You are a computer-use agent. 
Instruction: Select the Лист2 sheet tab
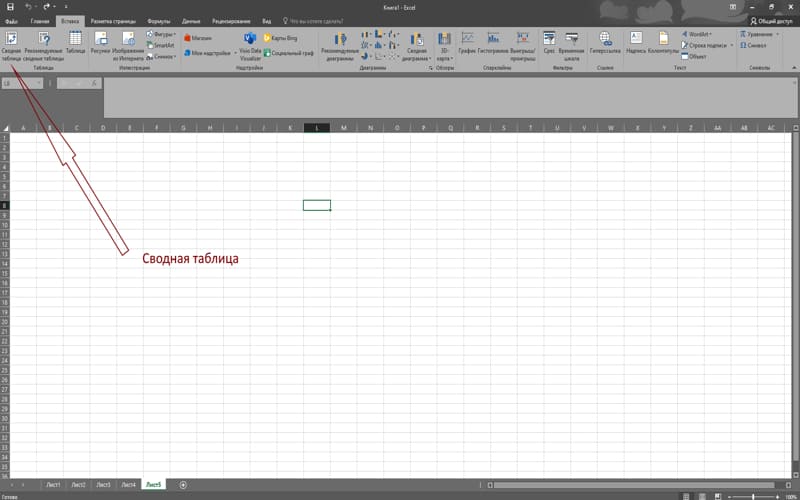click(x=78, y=485)
